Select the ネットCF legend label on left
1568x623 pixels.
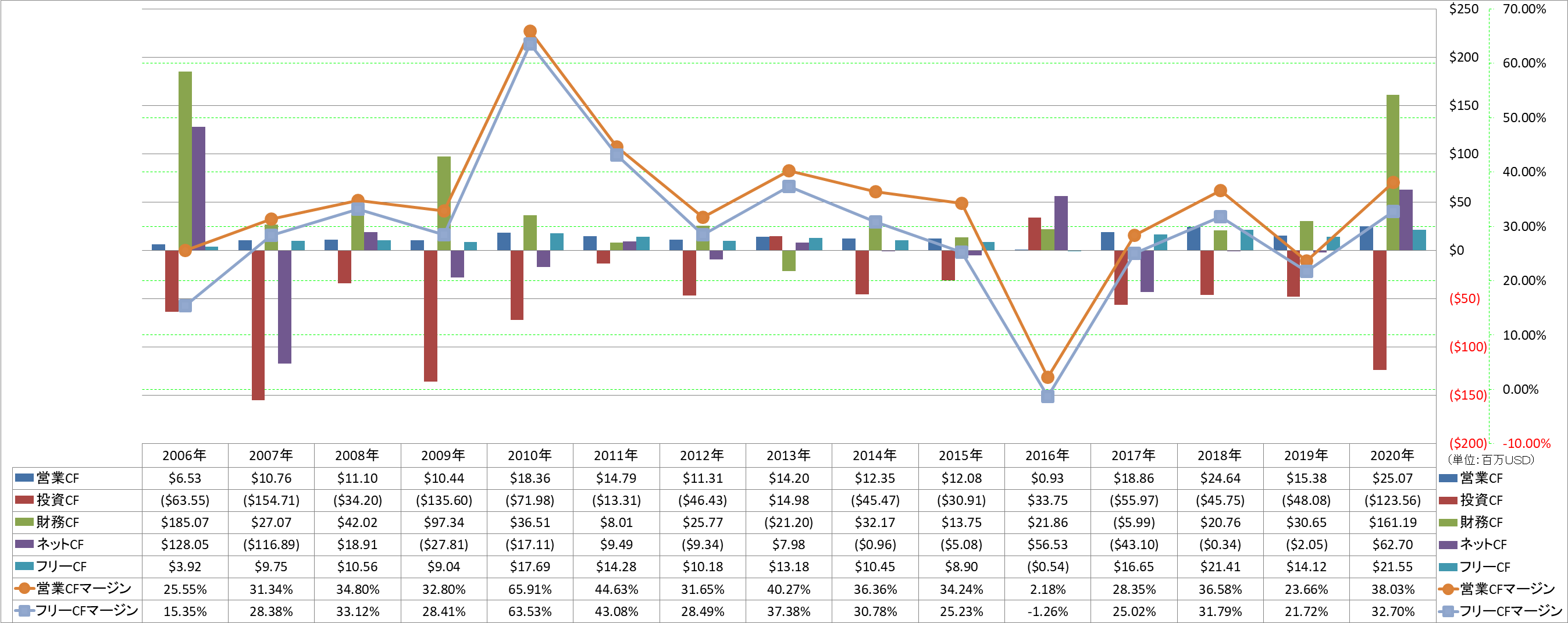(60, 544)
